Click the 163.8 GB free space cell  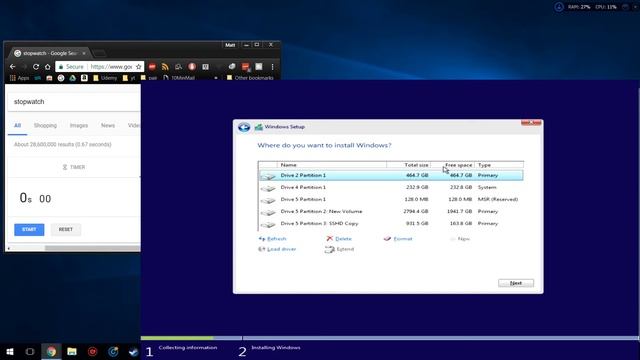click(461, 224)
